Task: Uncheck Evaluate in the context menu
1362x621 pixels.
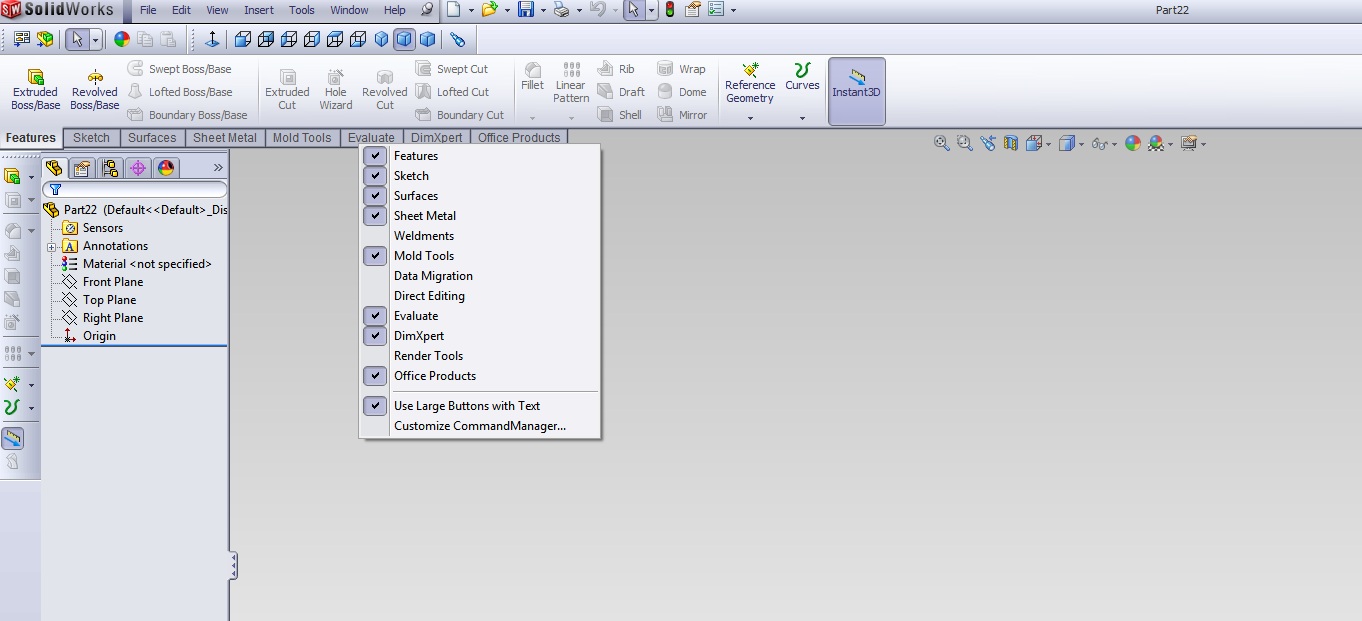Action: (x=375, y=316)
